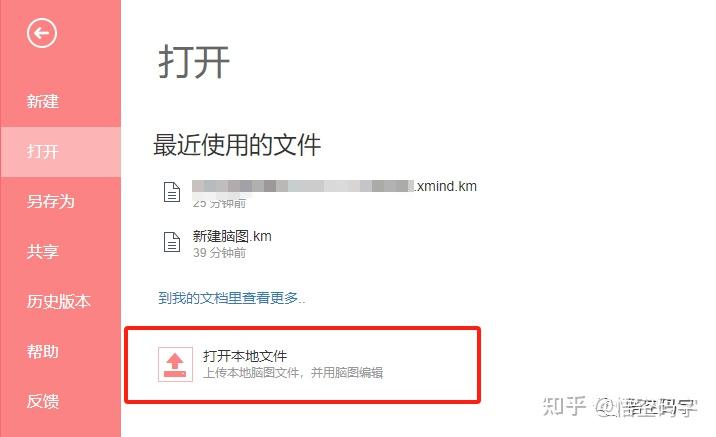Click the back arrow circle icon
The width and height of the screenshot is (716, 437).
click(x=42, y=33)
